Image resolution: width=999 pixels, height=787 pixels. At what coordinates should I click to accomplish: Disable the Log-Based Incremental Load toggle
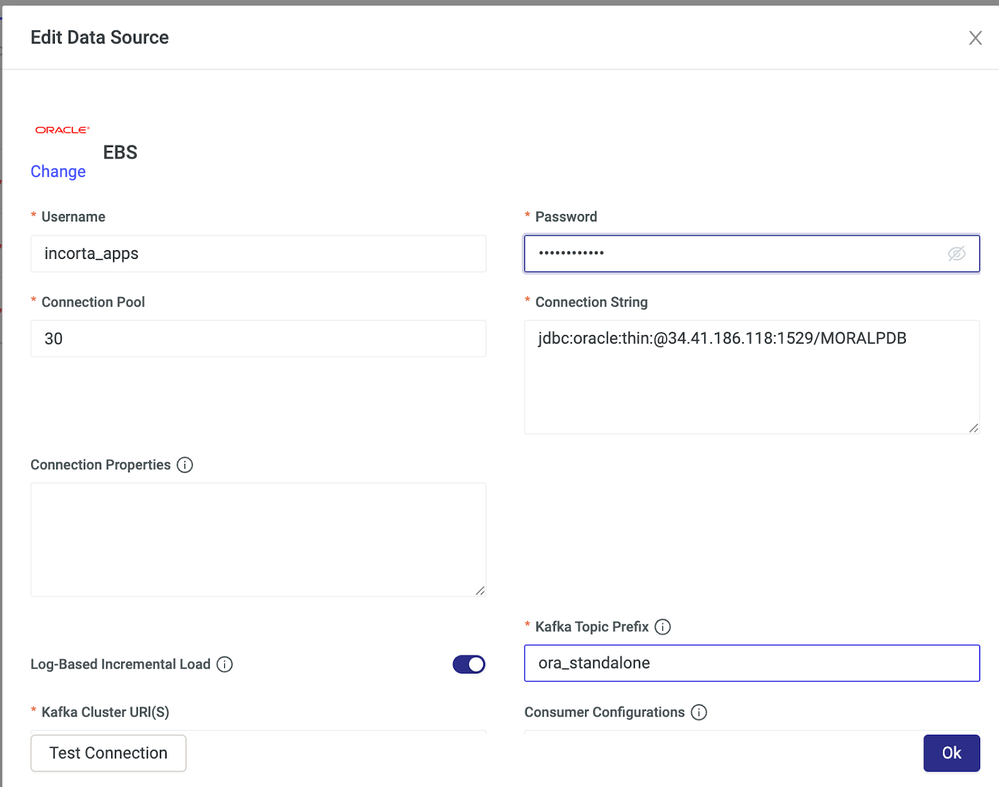click(469, 665)
